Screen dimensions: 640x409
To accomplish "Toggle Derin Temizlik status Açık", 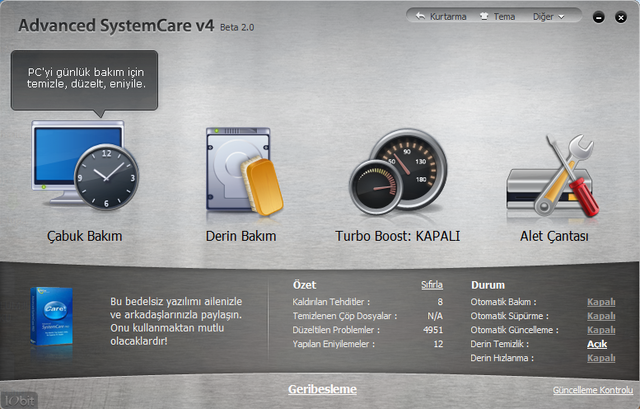I will click(597, 344).
